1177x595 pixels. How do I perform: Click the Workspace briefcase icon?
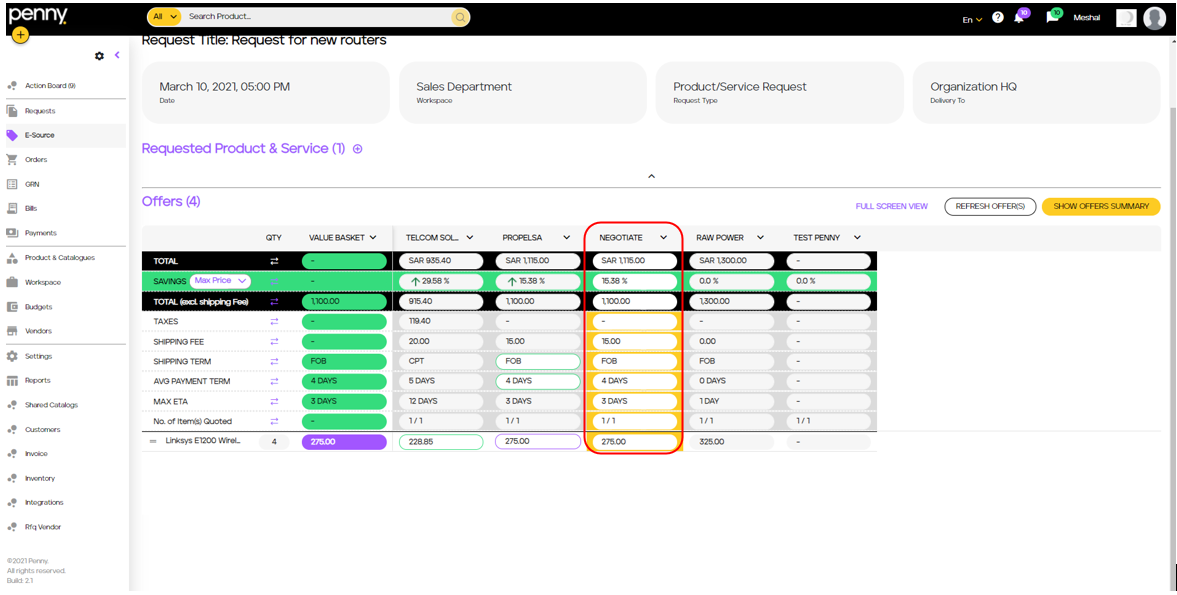point(11,282)
